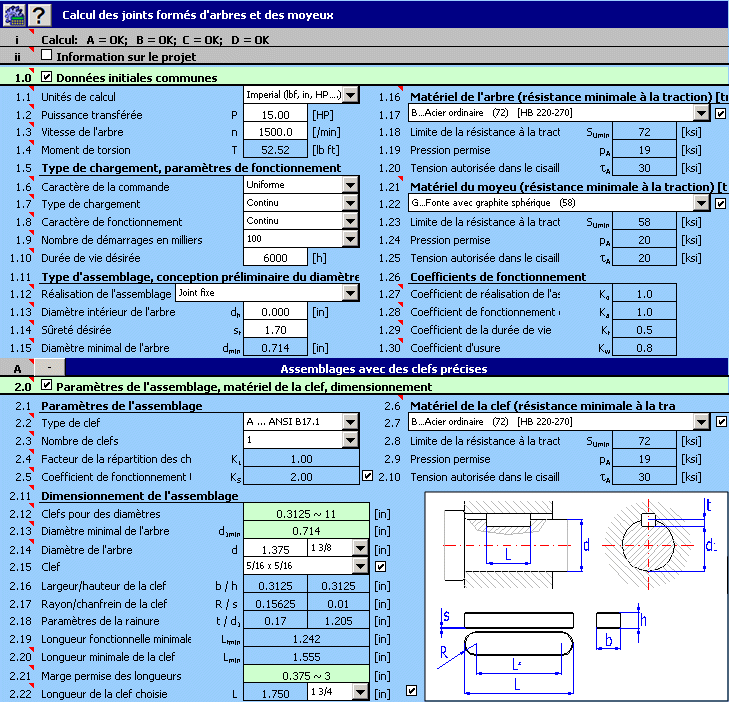This screenshot has width=729, height=702.
Task: Open Caractère de fonctionnement dropdown
Action: [351, 221]
